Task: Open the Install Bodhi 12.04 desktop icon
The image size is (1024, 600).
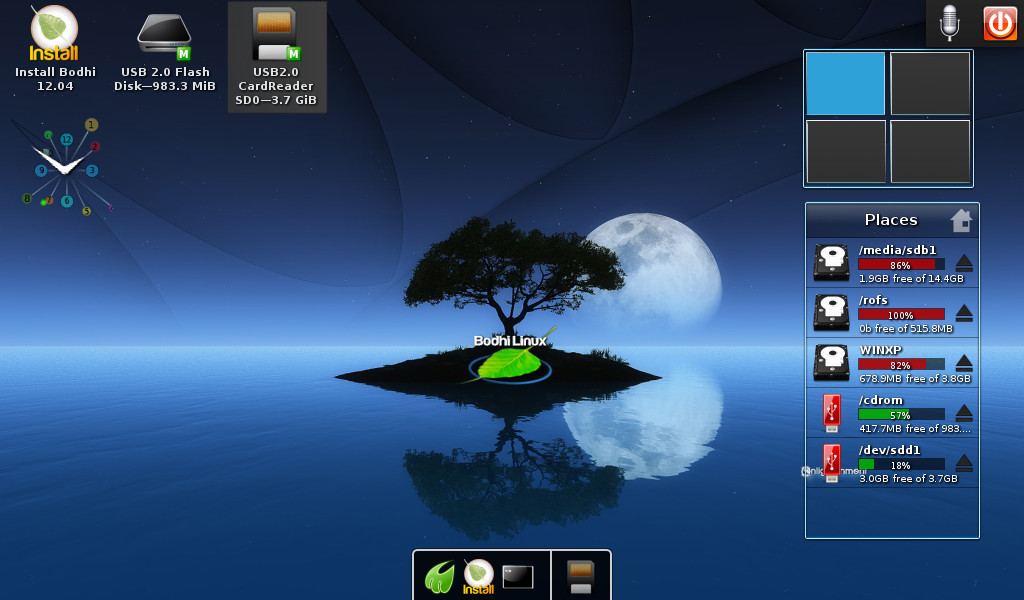Action: pos(55,49)
